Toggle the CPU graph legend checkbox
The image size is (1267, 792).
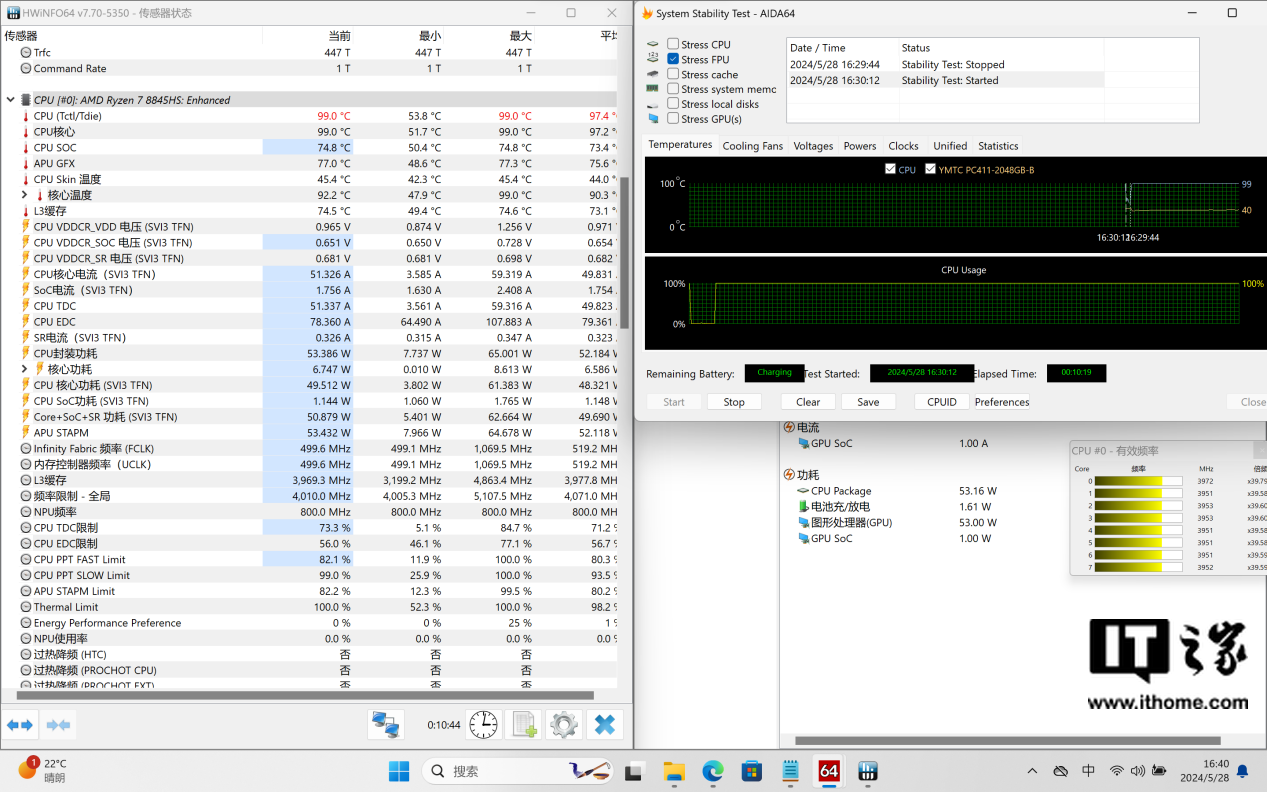tap(890, 169)
